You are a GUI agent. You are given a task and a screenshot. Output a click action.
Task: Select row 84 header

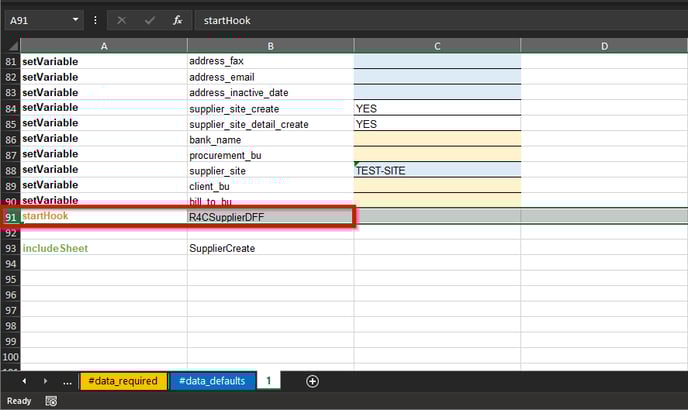click(x=11, y=108)
